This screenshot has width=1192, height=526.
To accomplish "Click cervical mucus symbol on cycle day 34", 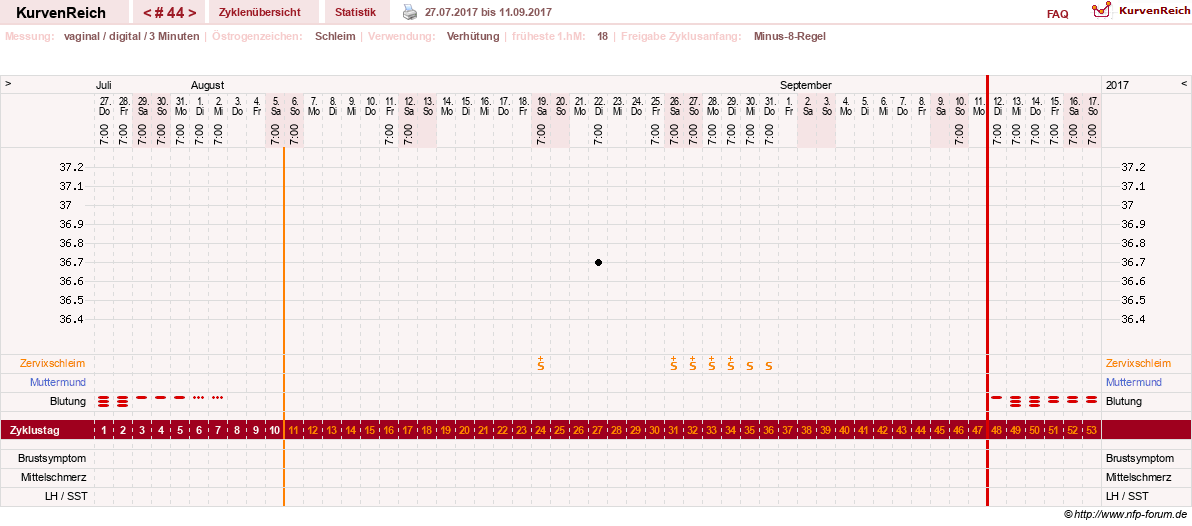I will (x=731, y=363).
